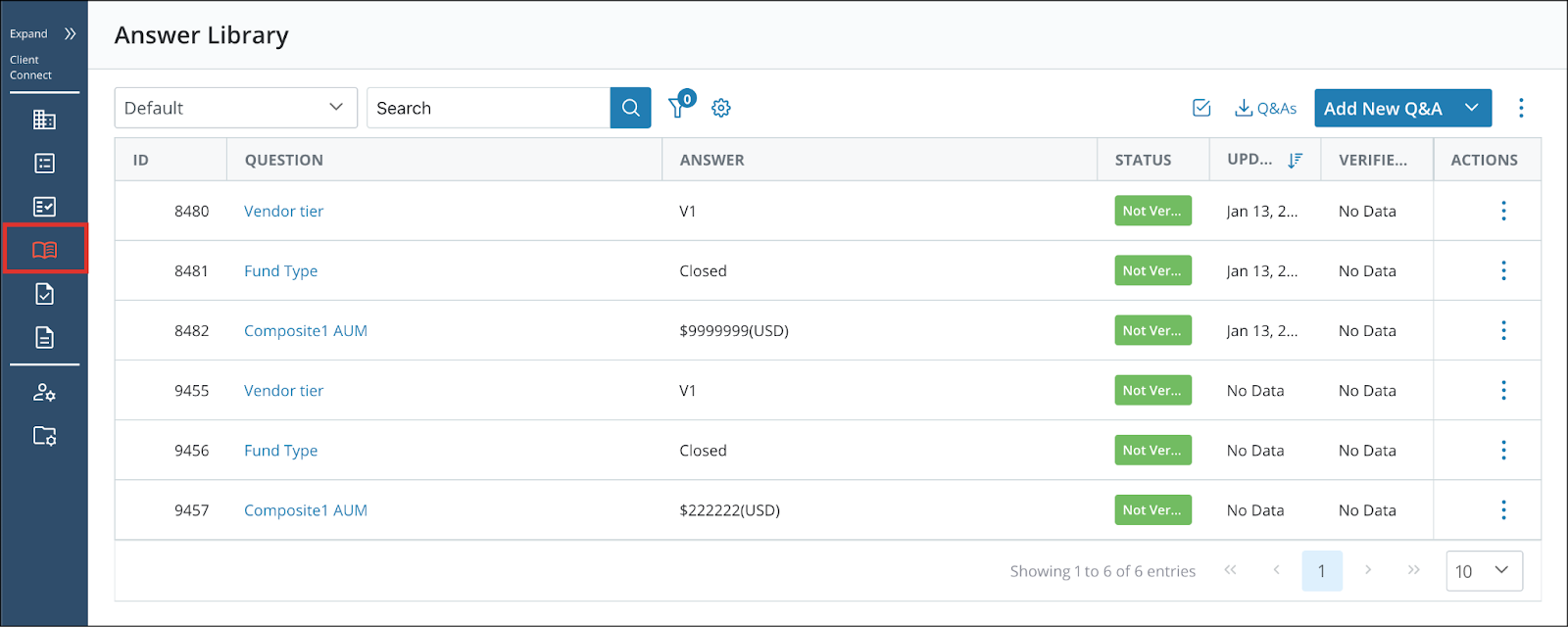Toggle the bulk select checkbox icon
The width and height of the screenshot is (1568, 627).
[1201, 108]
